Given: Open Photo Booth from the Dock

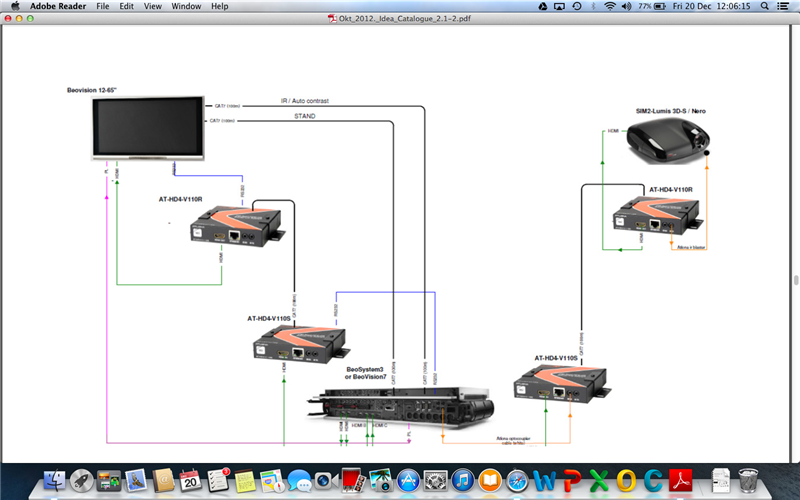Looking at the screenshot, I should 354,481.
